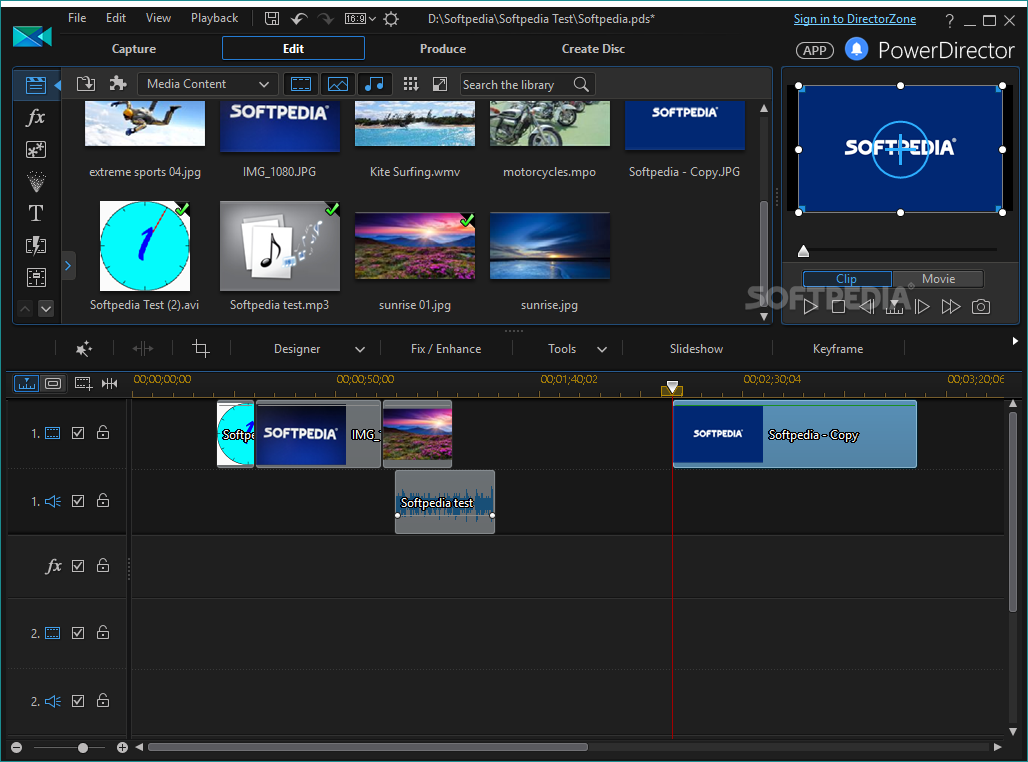Switch to the Capture tab
1028x762 pixels.
(x=134, y=49)
